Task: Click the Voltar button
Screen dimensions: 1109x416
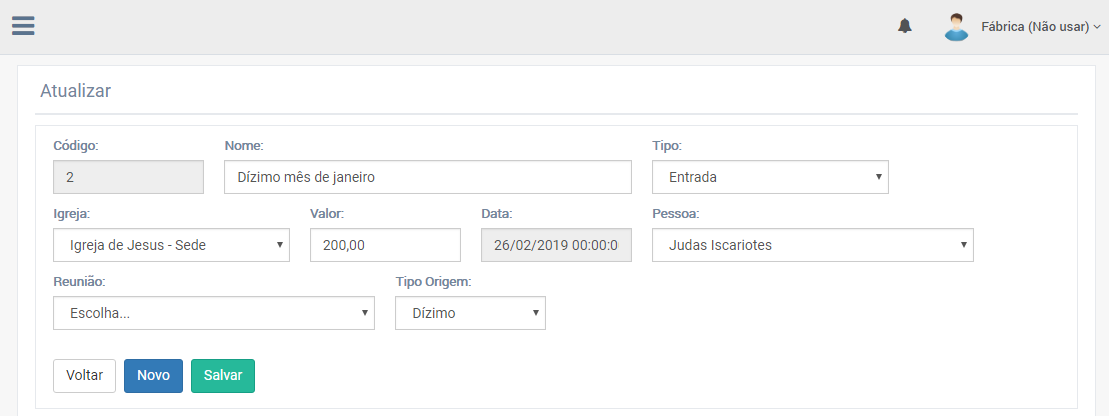Action: pos(84,376)
